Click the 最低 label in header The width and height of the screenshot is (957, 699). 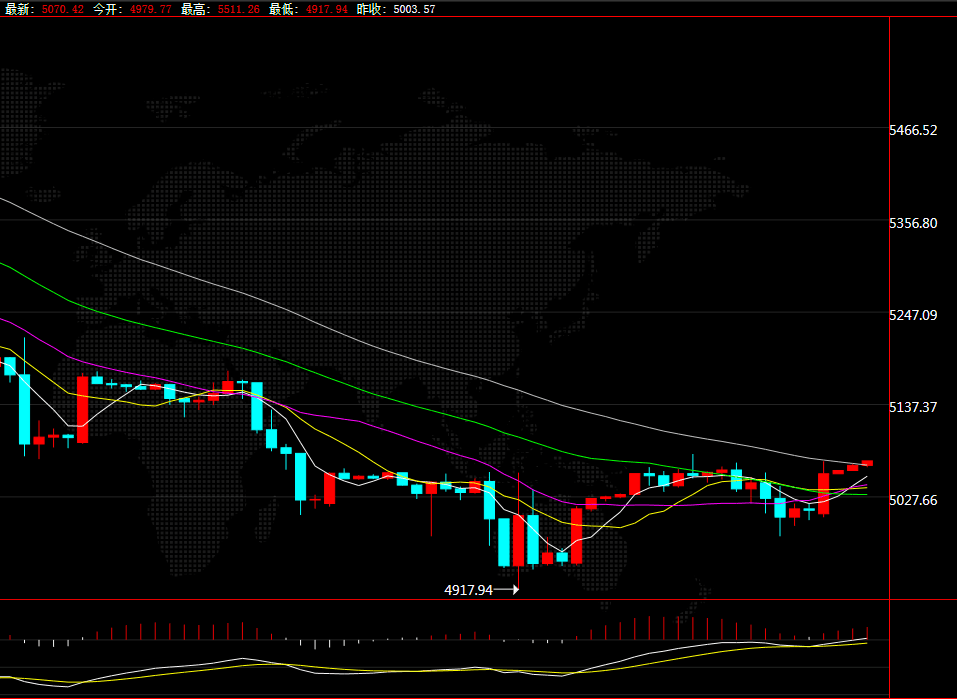click(x=283, y=9)
